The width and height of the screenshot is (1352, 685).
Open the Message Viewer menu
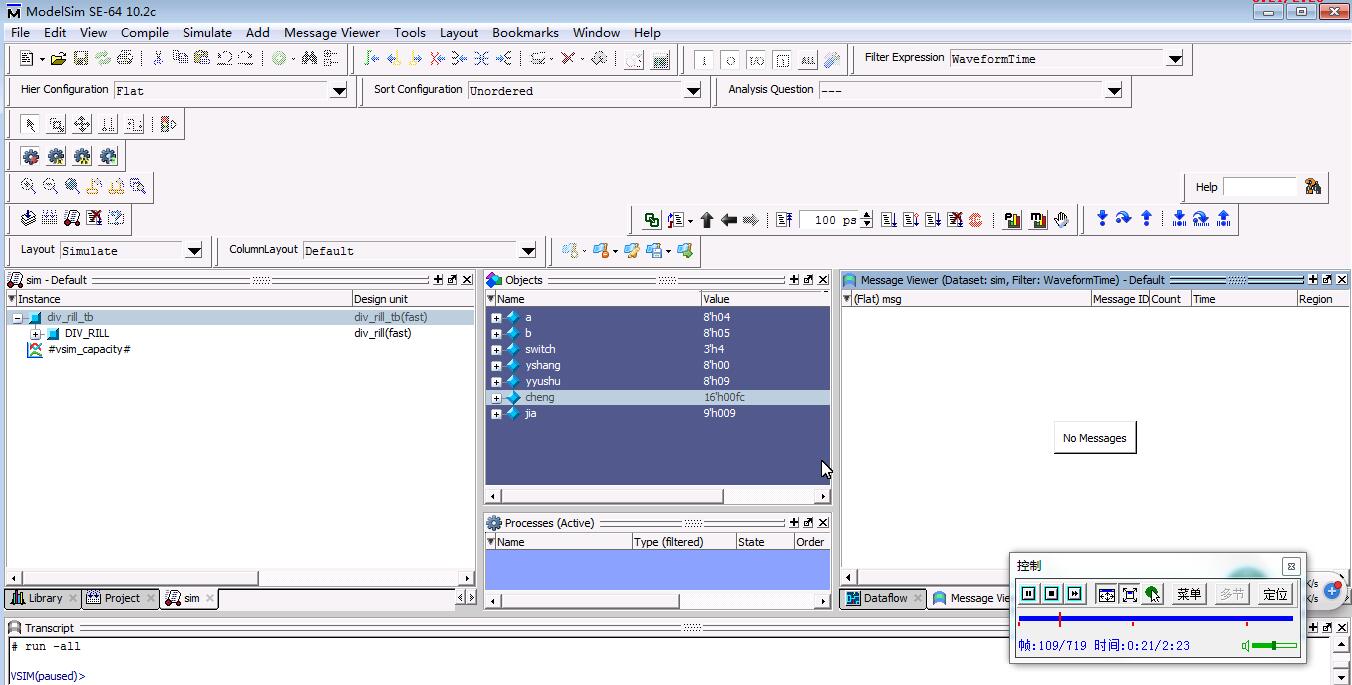tap(332, 32)
